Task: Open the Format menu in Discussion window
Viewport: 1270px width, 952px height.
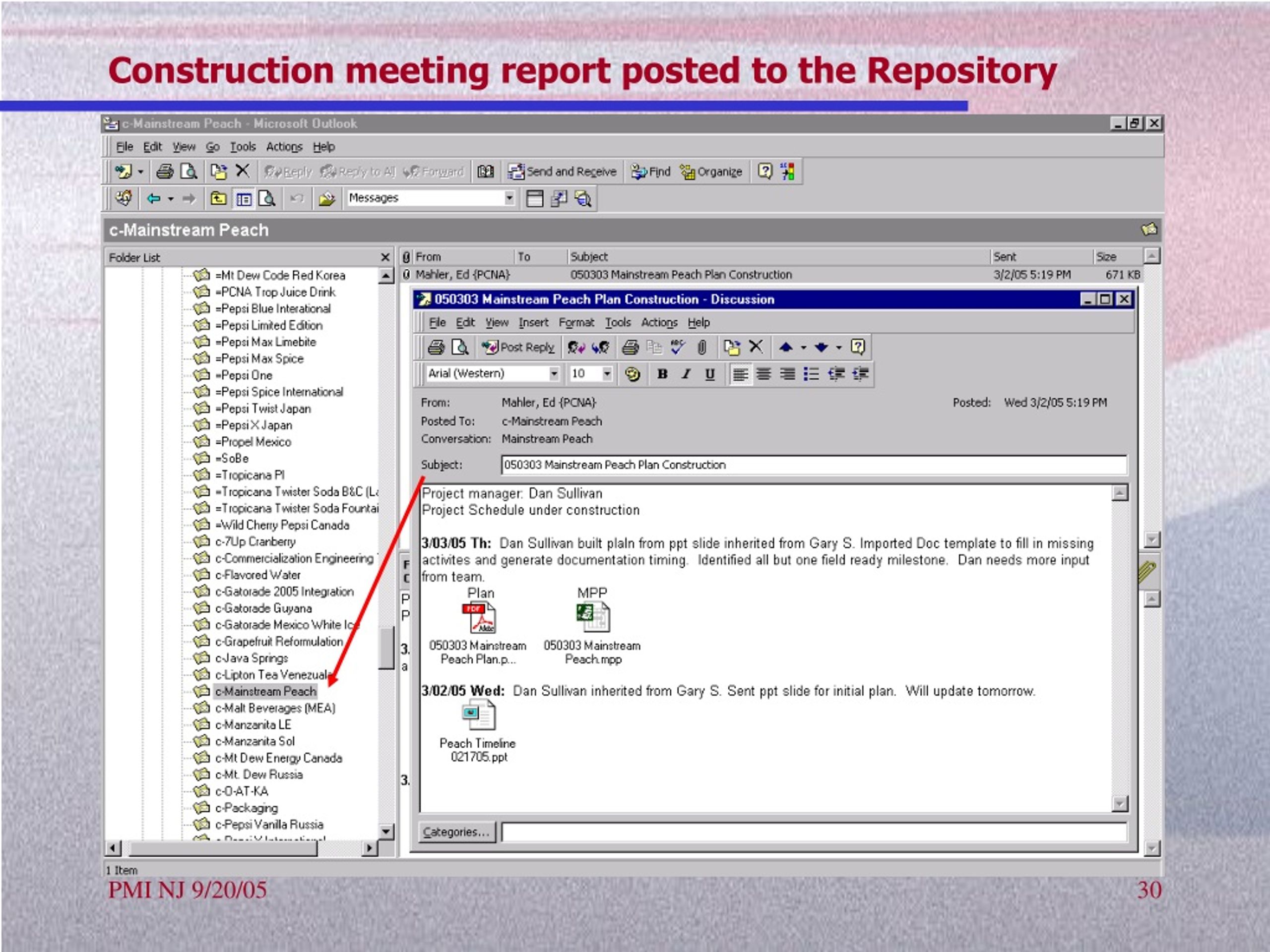Action: tap(576, 322)
